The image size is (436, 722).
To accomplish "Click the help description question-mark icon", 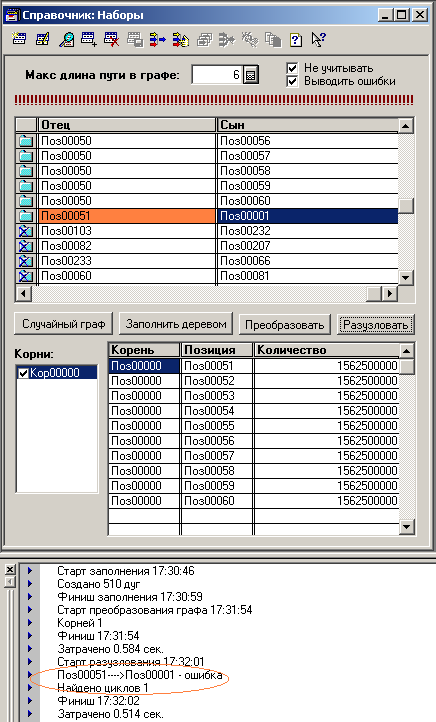I will (296, 40).
